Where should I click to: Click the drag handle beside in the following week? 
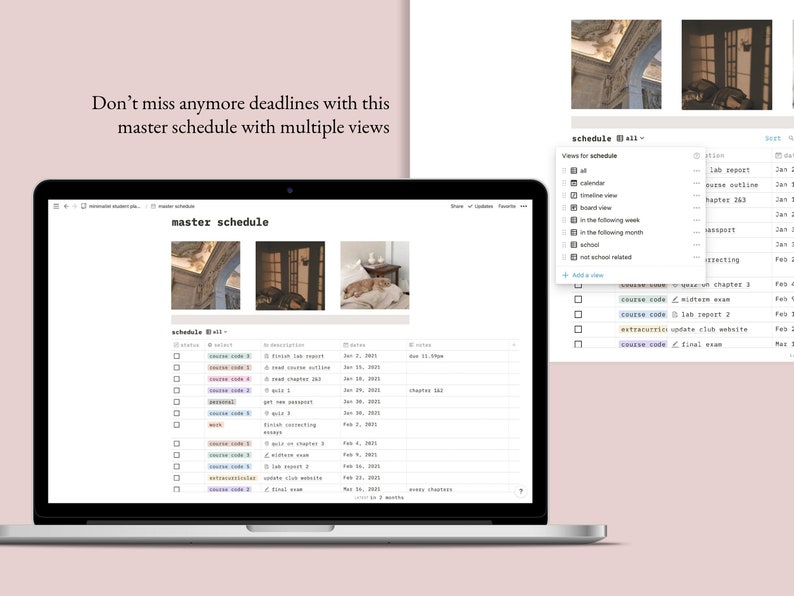click(x=564, y=220)
